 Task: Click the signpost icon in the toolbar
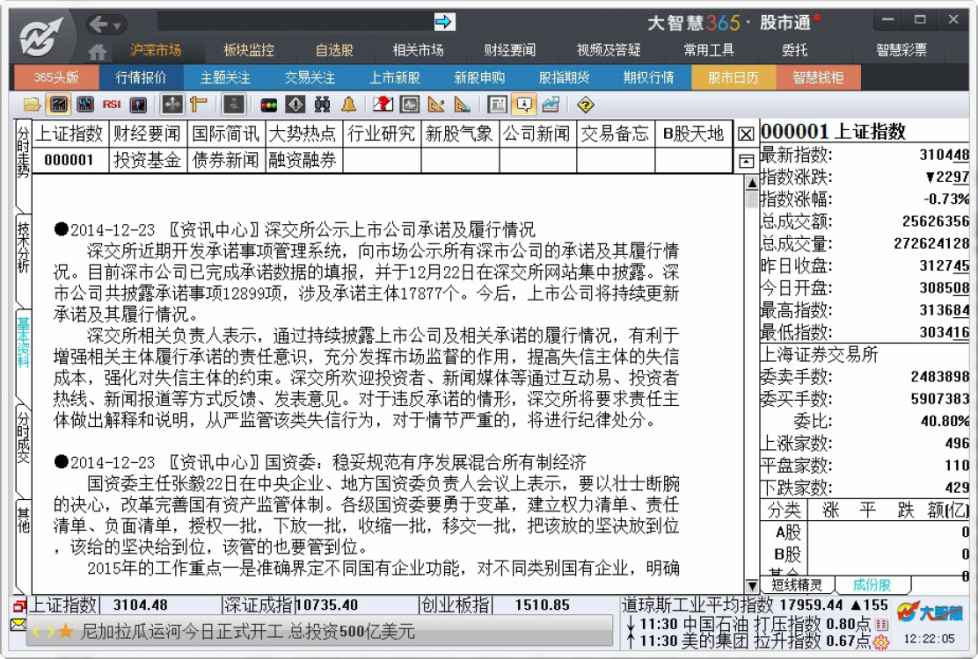(x=198, y=105)
